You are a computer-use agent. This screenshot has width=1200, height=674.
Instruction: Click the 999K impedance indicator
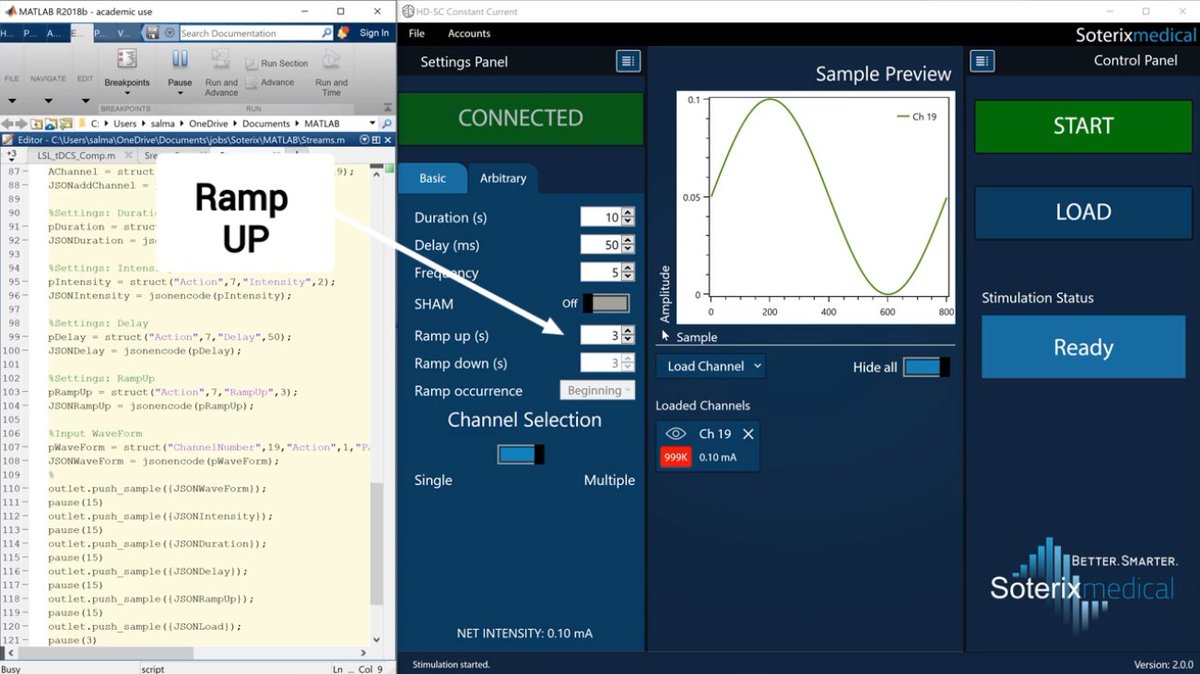675,457
